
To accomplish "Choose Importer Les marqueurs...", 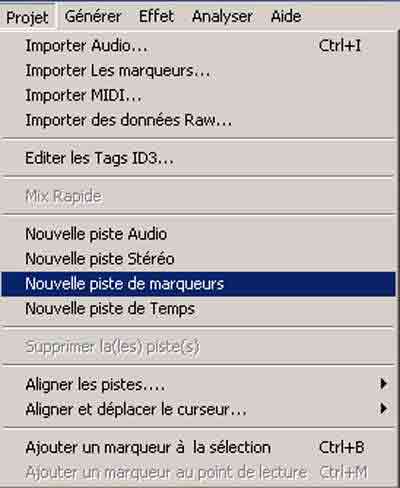I will (199, 71).
